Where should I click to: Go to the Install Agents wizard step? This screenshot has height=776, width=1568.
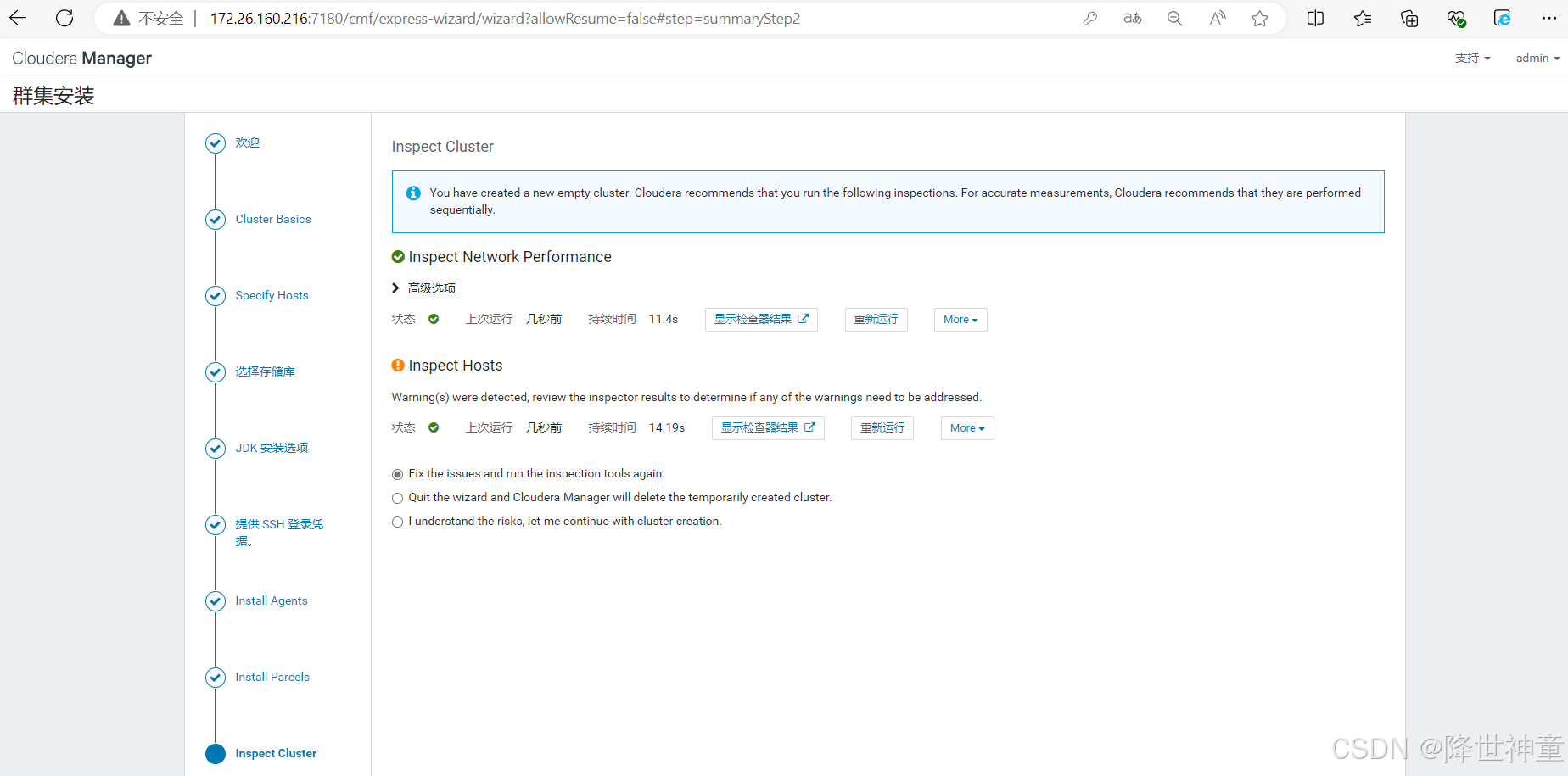pyautogui.click(x=272, y=600)
